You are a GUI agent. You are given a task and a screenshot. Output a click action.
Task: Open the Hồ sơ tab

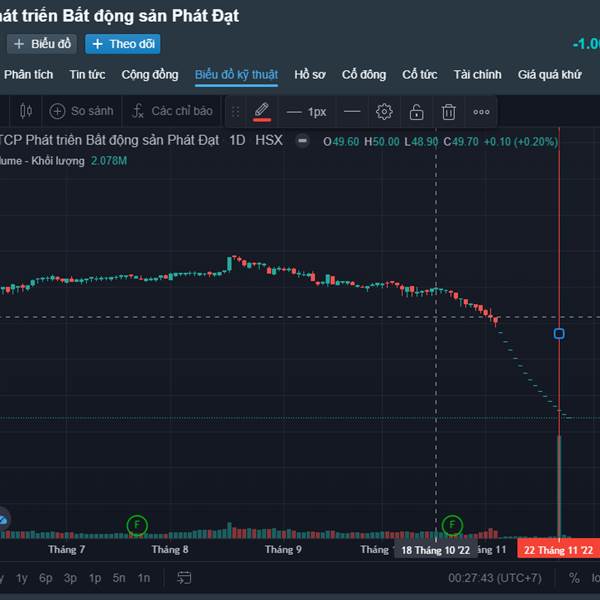[x=310, y=75]
